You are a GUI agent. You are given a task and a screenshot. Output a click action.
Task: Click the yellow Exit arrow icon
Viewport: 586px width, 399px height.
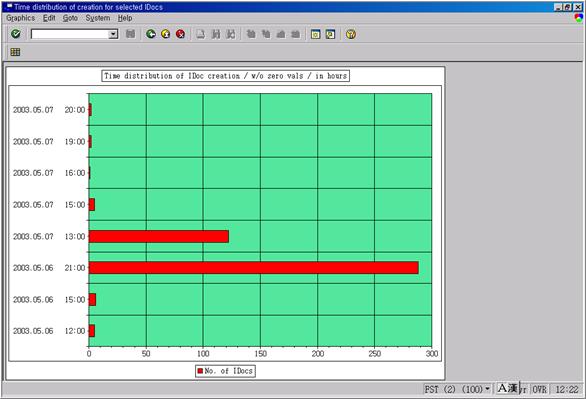click(x=166, y=34)
